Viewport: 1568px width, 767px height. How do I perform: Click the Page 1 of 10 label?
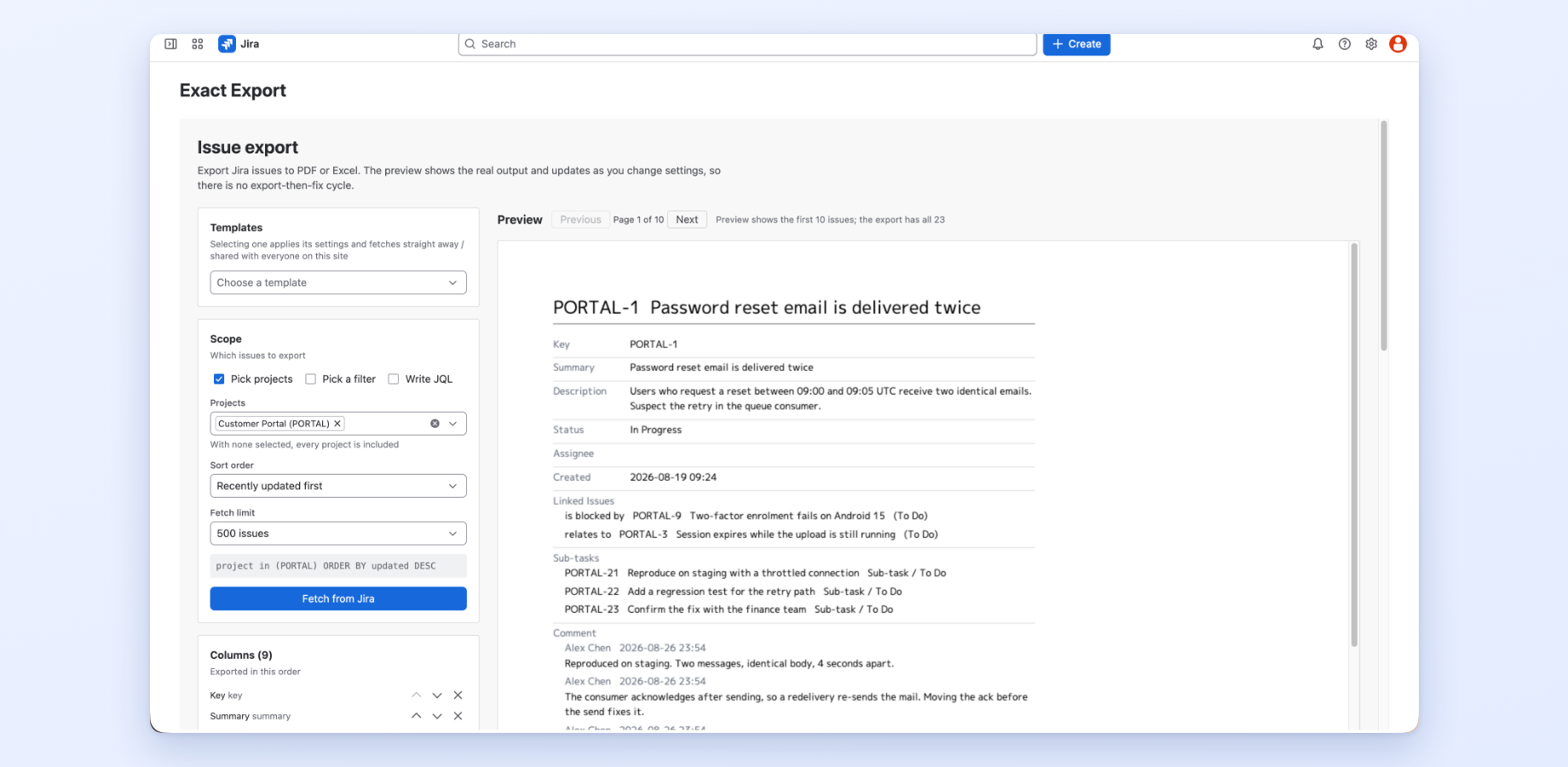[x=638, y=220]
